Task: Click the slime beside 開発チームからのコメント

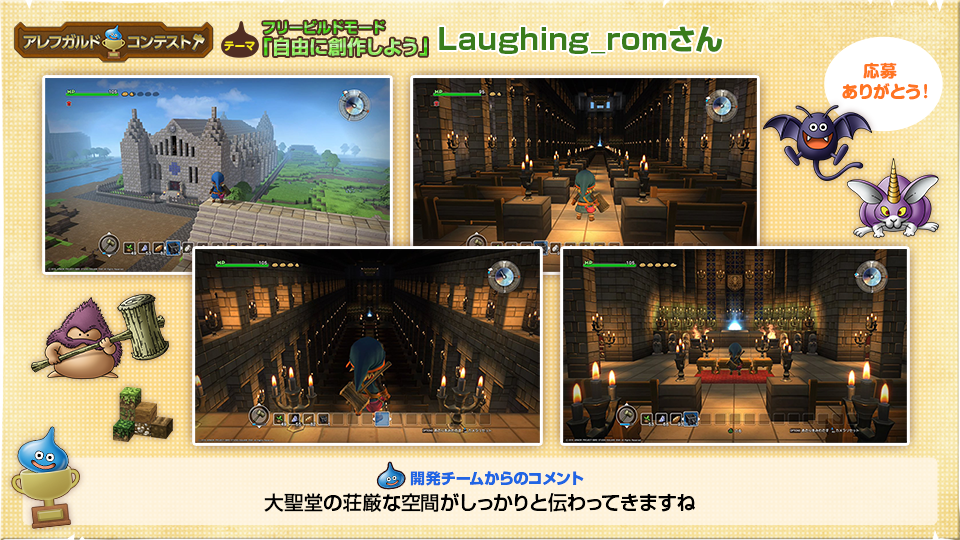Action: coord(391,476)
